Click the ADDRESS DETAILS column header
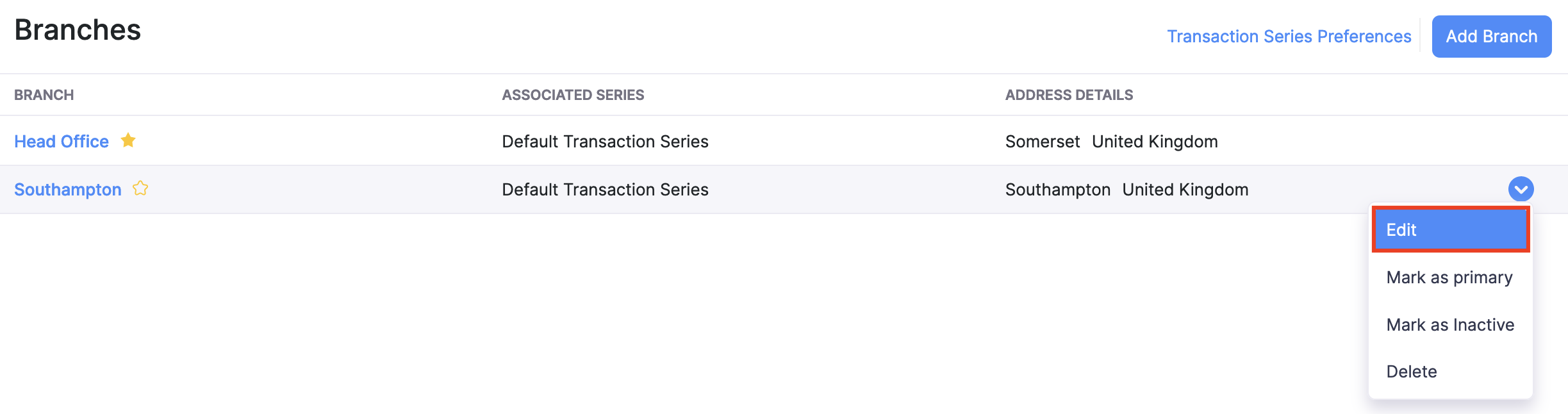1568x414 pixels. tap(1069, 95)
